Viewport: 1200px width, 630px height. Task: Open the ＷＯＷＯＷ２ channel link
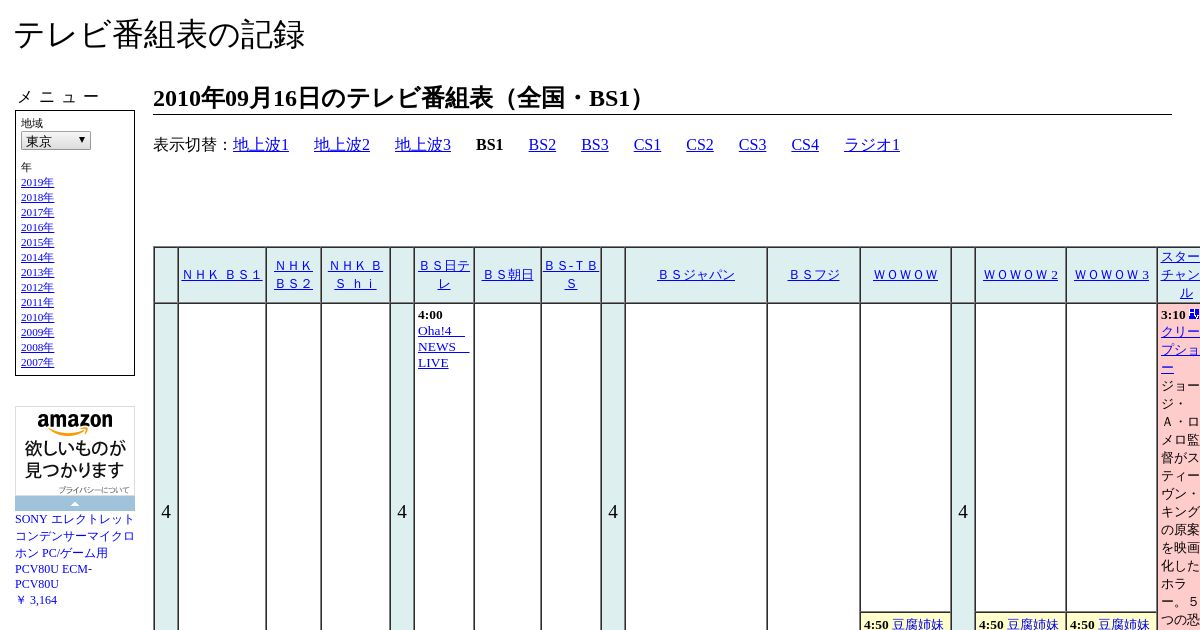coord(1021,275)
